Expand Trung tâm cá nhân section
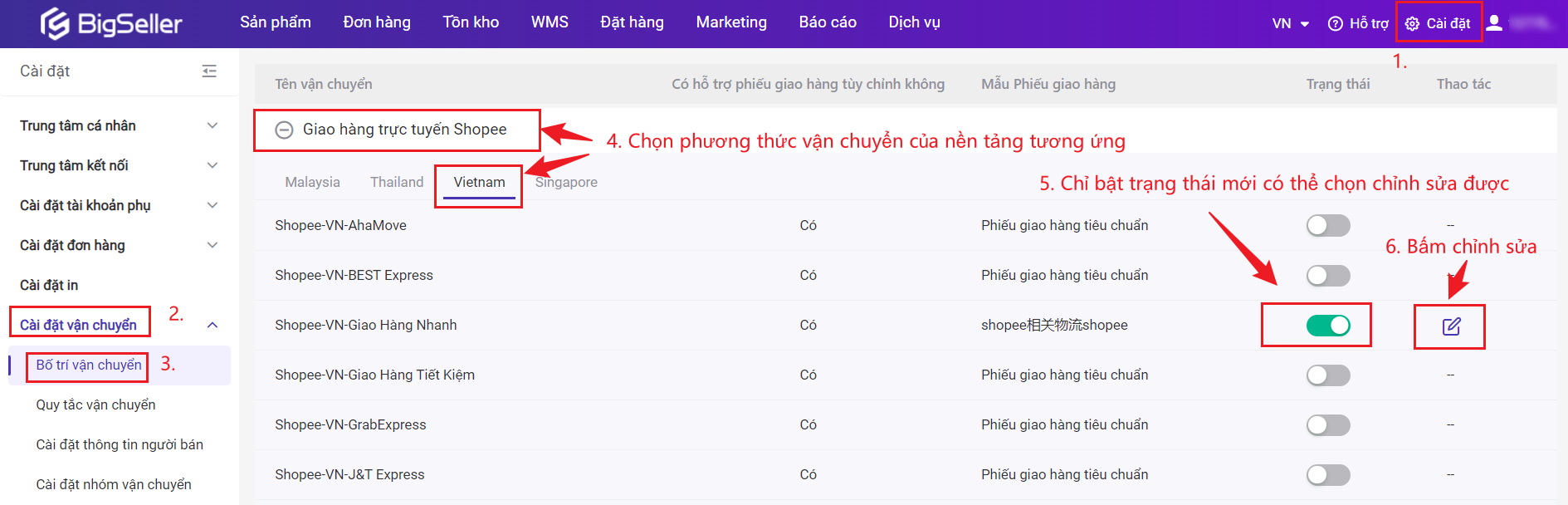 click(212, 125)
